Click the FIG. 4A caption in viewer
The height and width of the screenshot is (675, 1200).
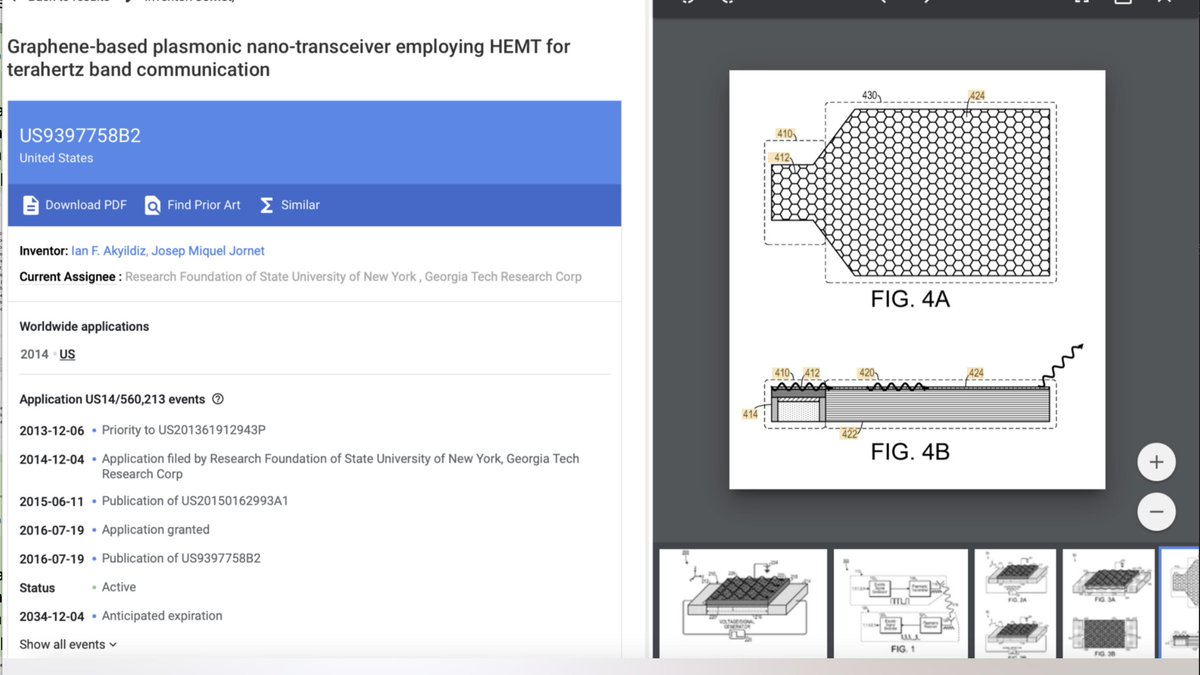909,298
